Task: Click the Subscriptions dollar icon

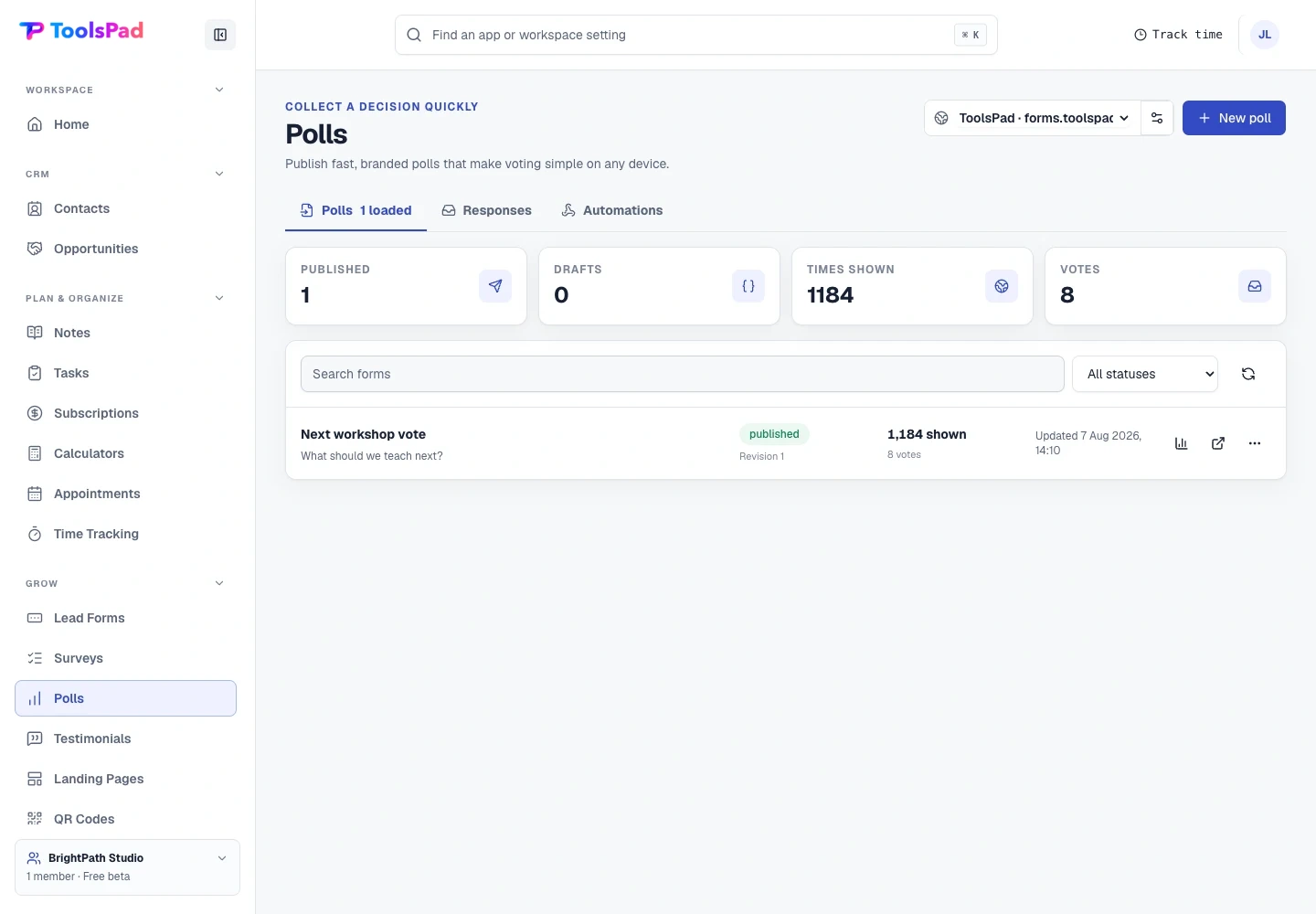Action: (35, 413)
